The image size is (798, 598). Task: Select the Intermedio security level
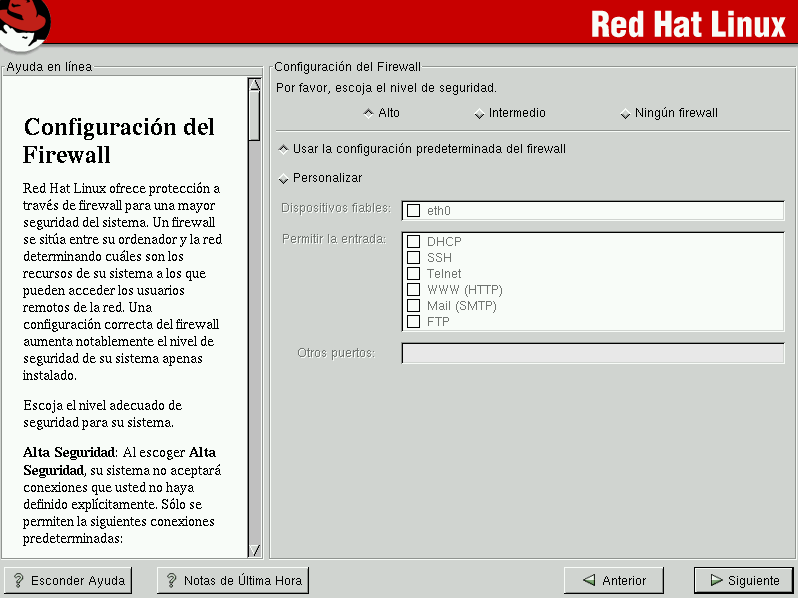[480, 113]
